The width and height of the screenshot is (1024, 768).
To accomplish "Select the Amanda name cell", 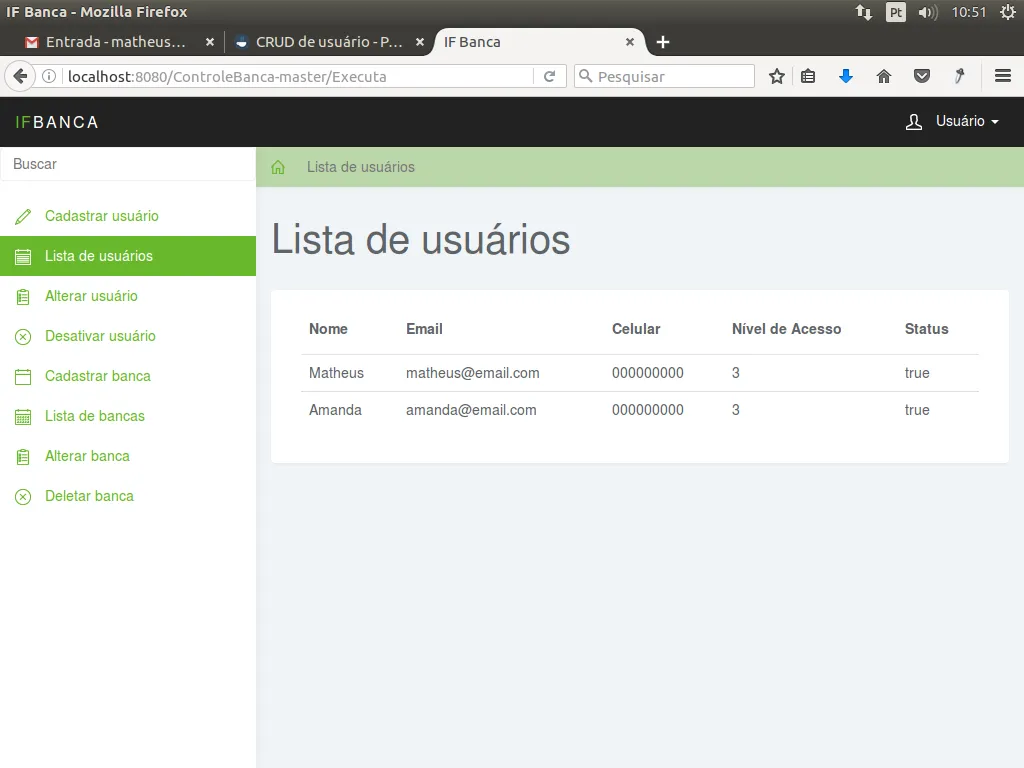I will tap(335, 410).
